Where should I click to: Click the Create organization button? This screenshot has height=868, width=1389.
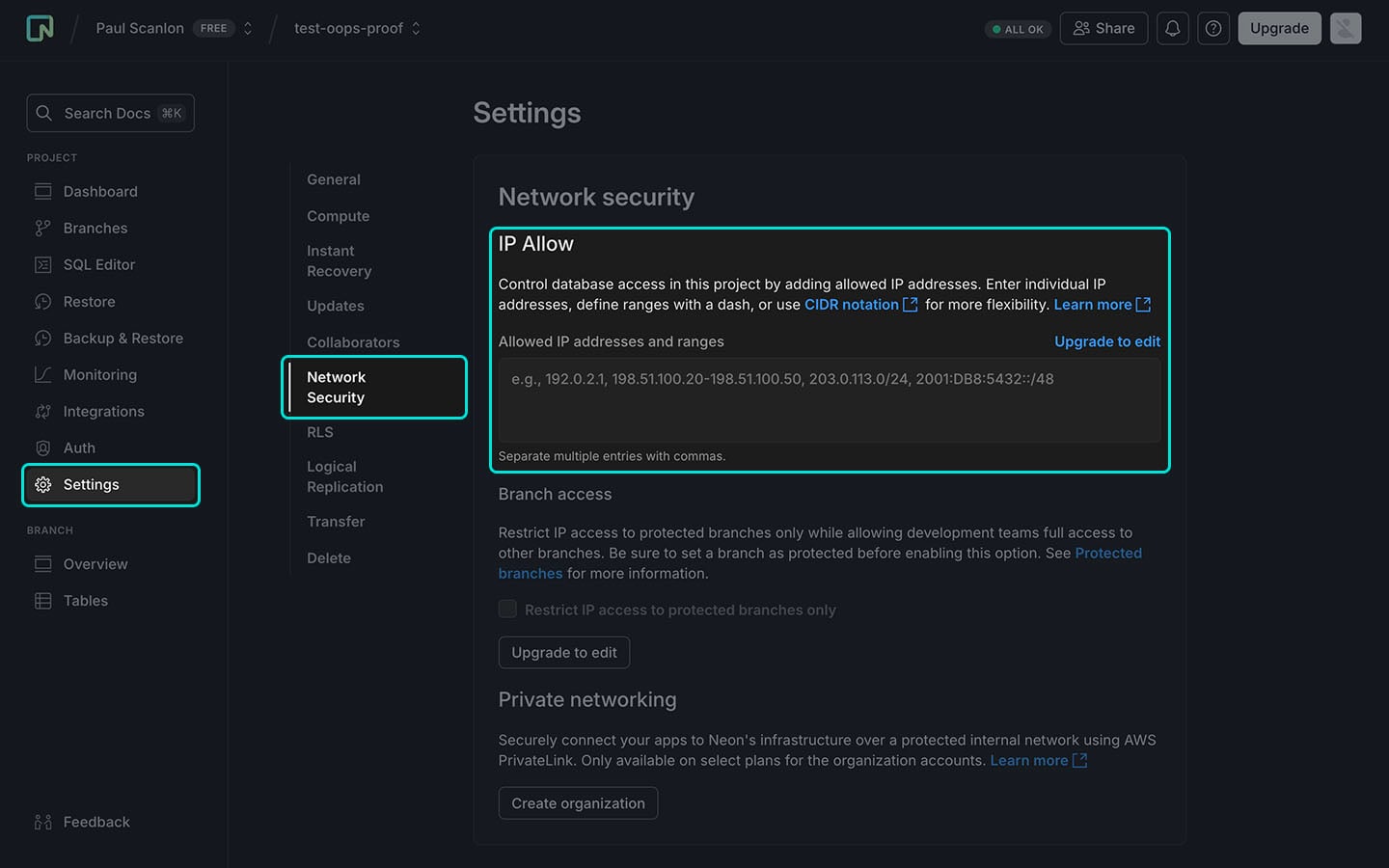pyautogui.click(x=578, y=802)
